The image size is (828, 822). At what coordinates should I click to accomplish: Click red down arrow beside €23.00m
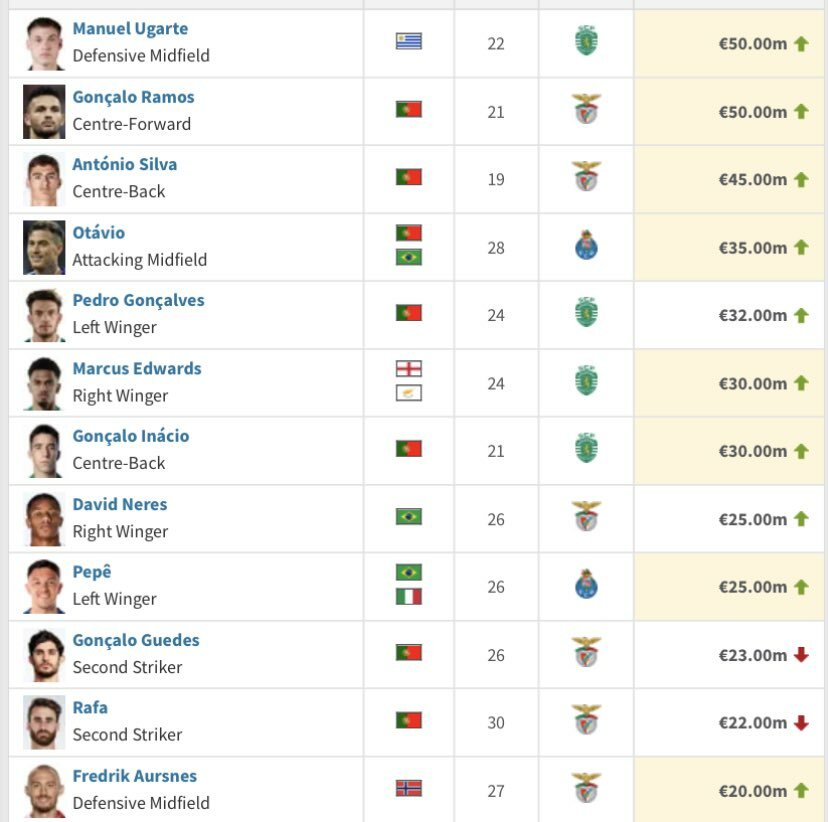click(801, 655)
